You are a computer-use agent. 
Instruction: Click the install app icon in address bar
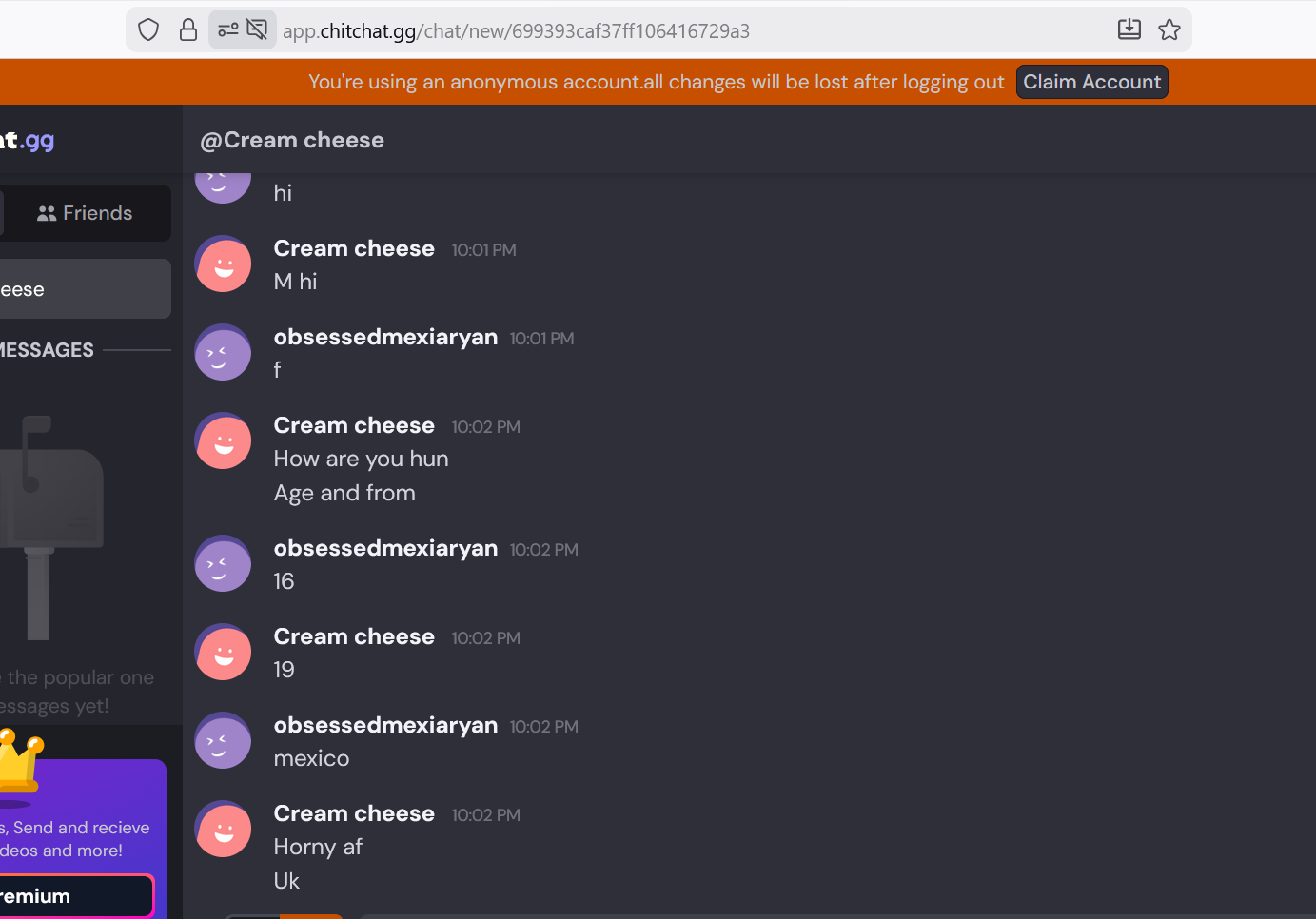pyautogui.click(x=1129, y=30)
